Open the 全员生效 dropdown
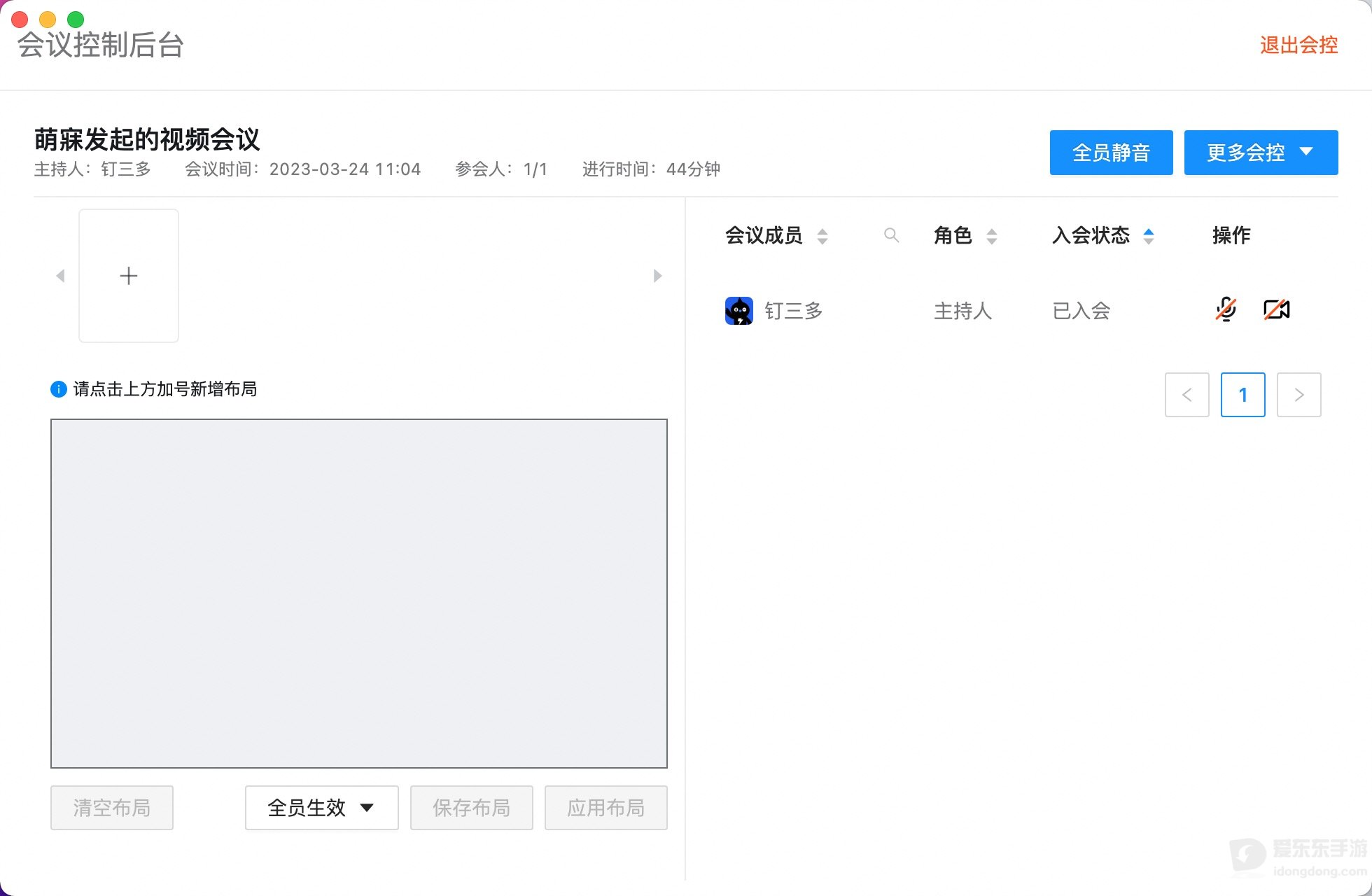 click(x=322, y=808)
